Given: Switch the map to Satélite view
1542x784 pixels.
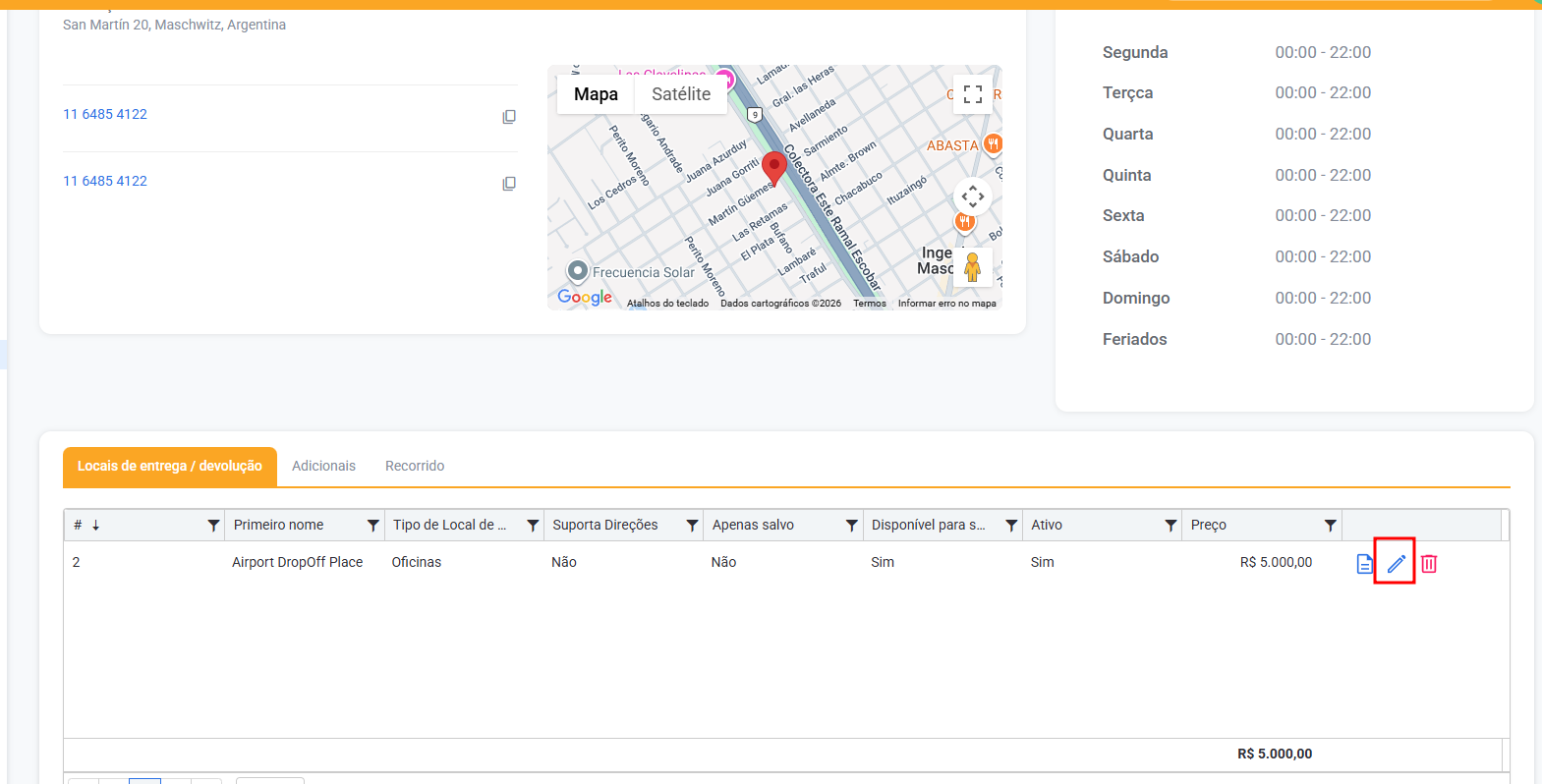Looking at the screenshot, I should tap(681, 94).
